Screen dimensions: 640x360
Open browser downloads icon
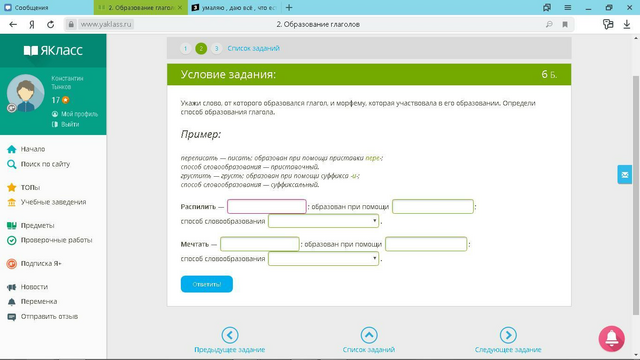[627, 24]
